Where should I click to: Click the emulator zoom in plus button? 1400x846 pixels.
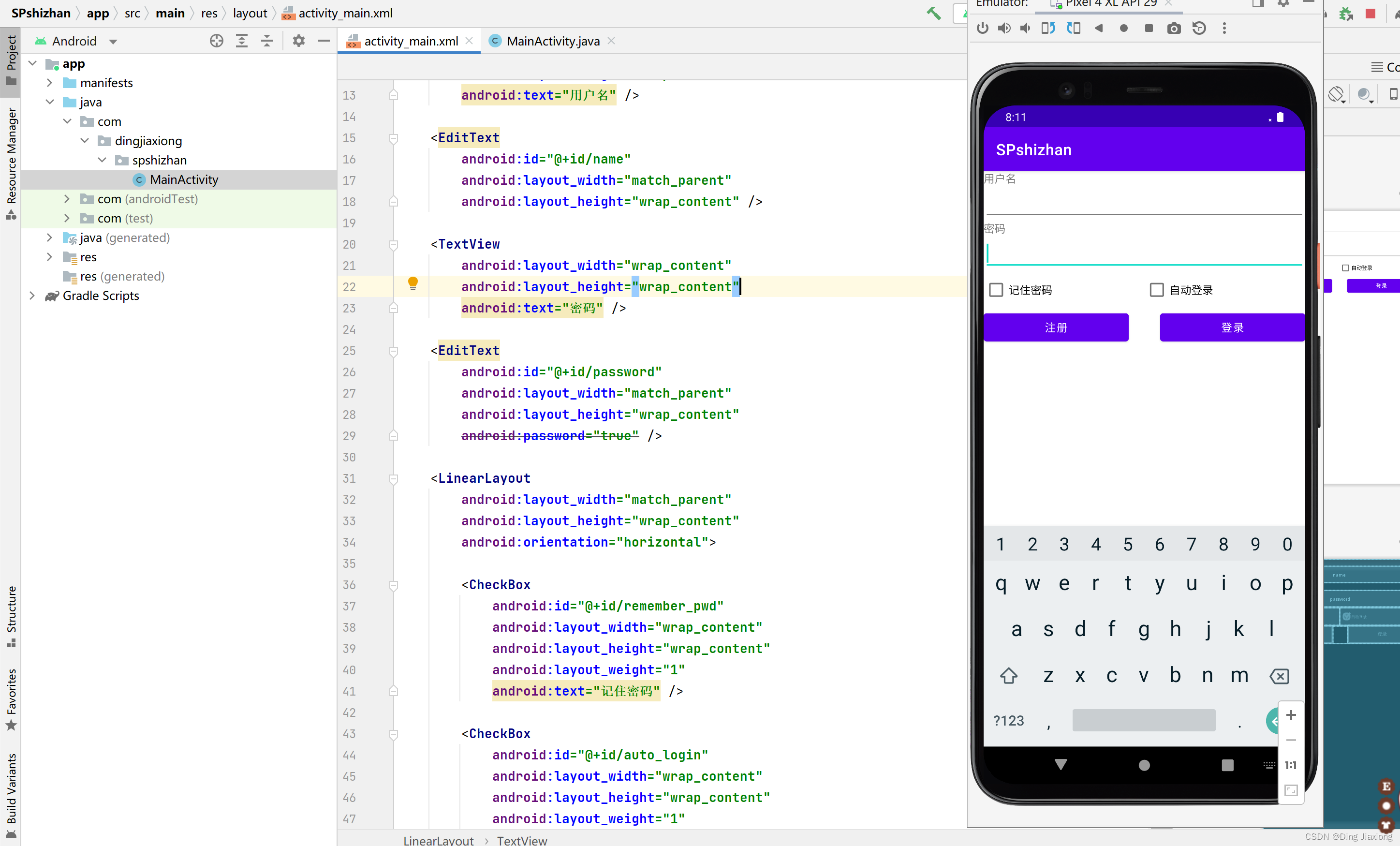coord(1291,715)
